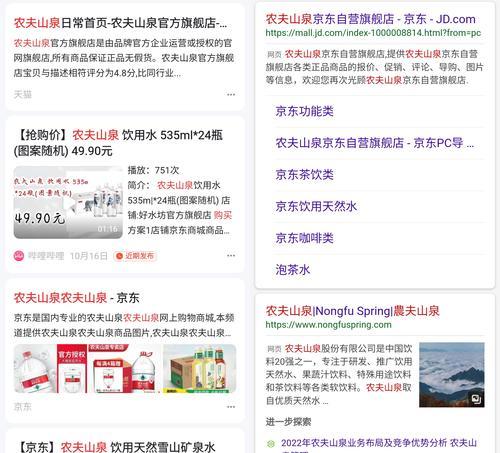Viewport: 500px width, 453px height.
Task: Click the mall.jd.com URL link
Action: tap(373, 33)
